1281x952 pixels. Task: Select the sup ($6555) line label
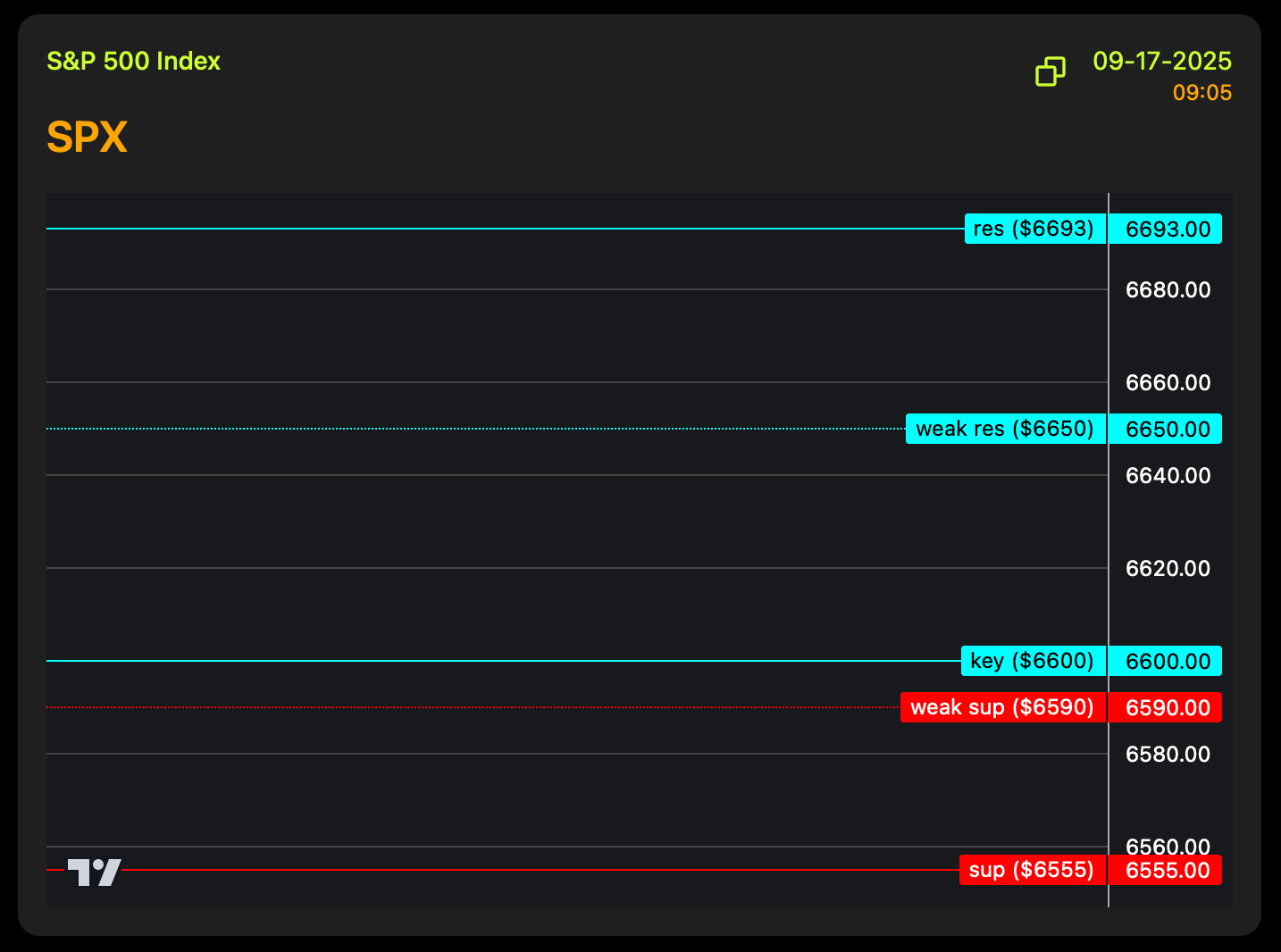click(1033, 870)
